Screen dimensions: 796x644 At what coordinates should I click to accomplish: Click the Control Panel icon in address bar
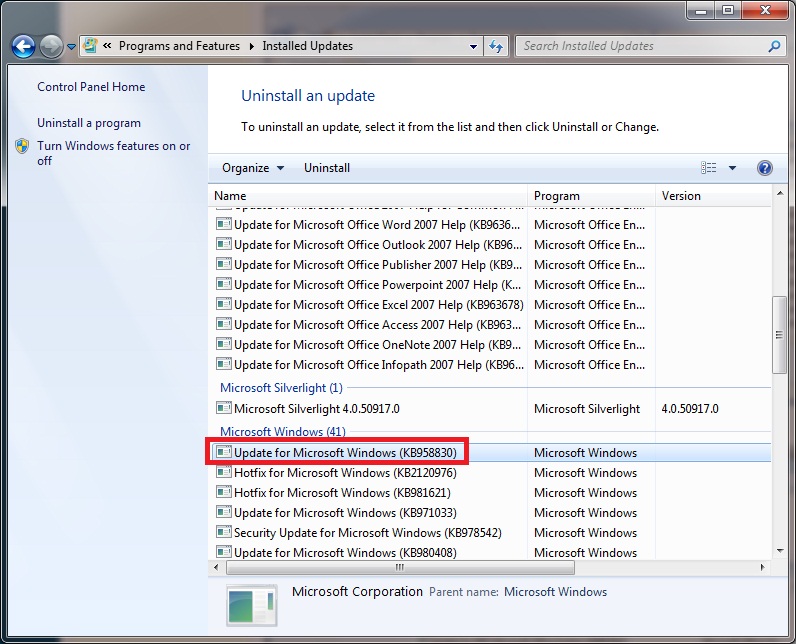pyautogui.click(x=90, y=46)
